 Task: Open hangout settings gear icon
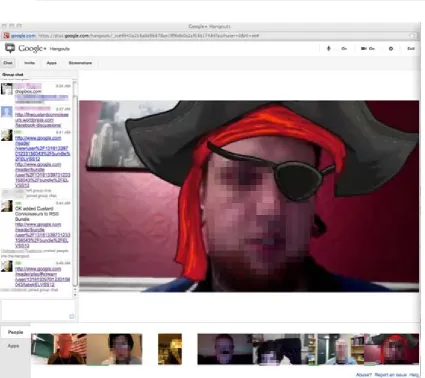point(391,49)
